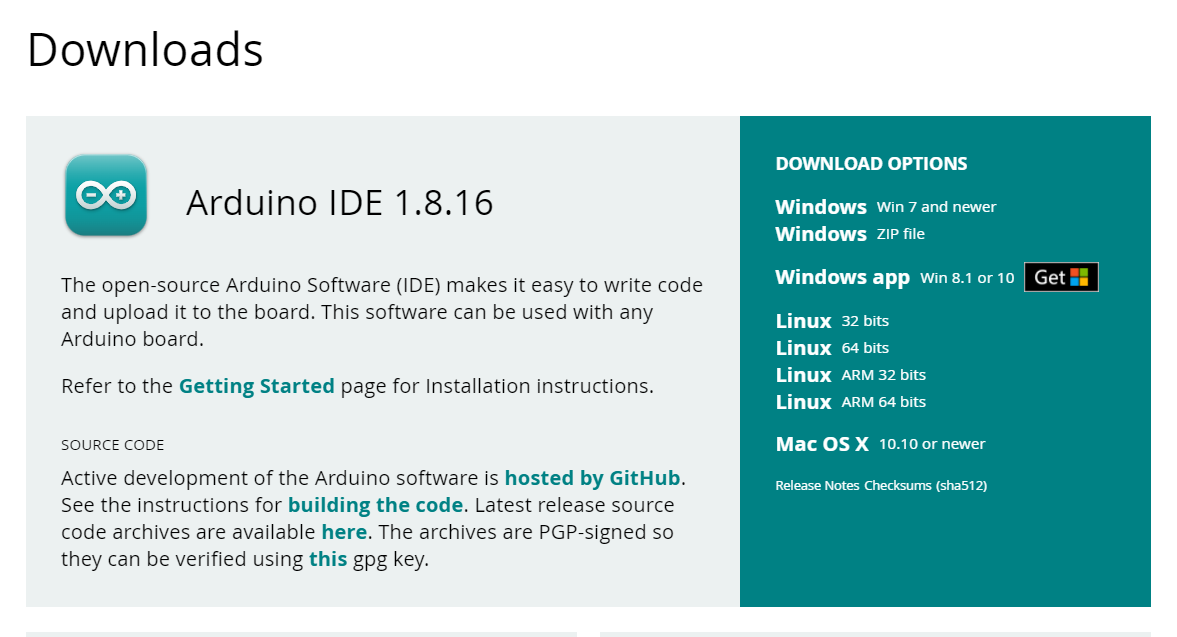Open Checksums (sha512) link

(x=926, y=485)
